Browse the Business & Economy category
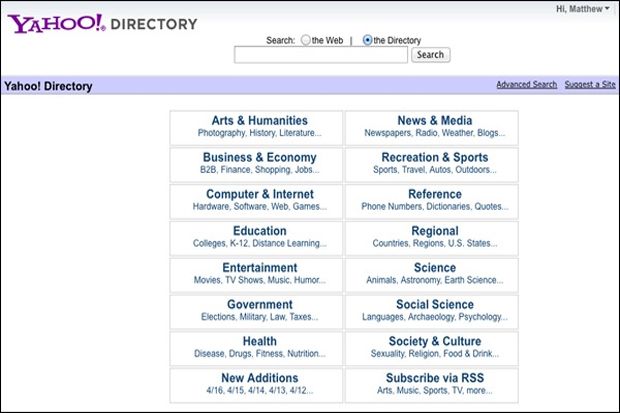The width and height of the screenshot is (620, 413). point(259,157)
